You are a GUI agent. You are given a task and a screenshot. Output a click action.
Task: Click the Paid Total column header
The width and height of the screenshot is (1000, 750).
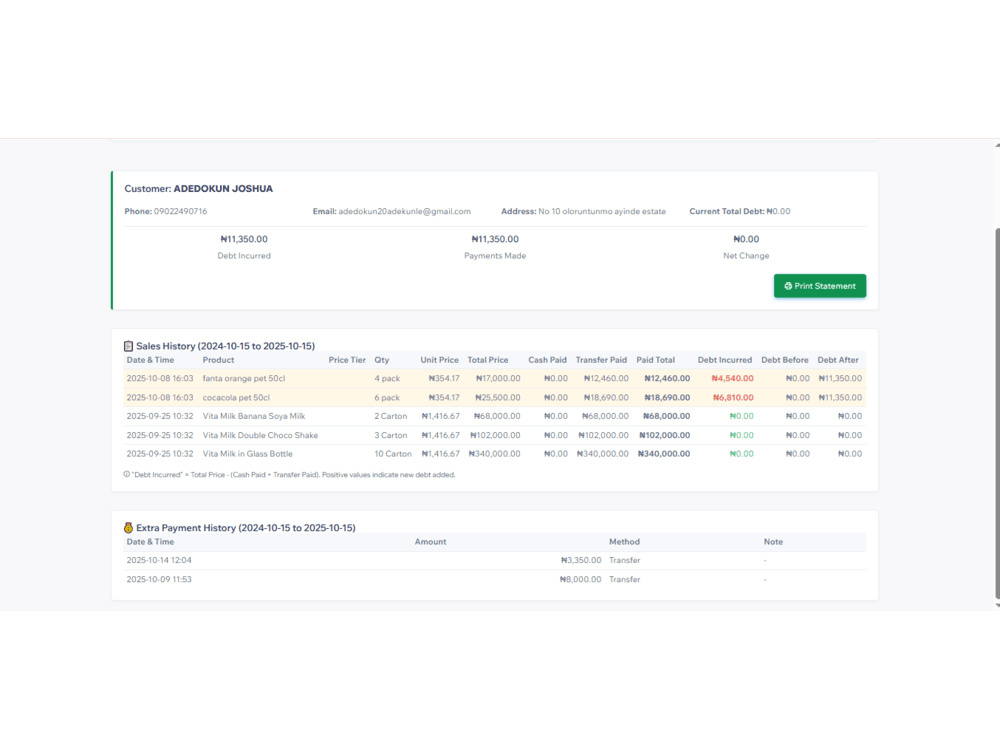[x=656, y=360]
